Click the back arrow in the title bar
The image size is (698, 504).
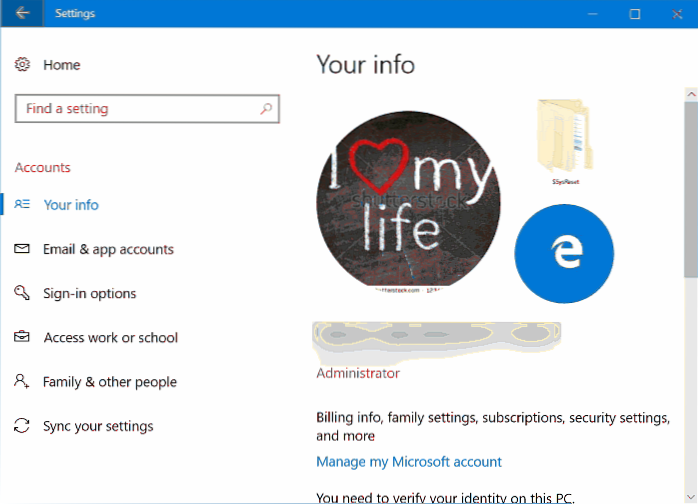coord(22,14)
